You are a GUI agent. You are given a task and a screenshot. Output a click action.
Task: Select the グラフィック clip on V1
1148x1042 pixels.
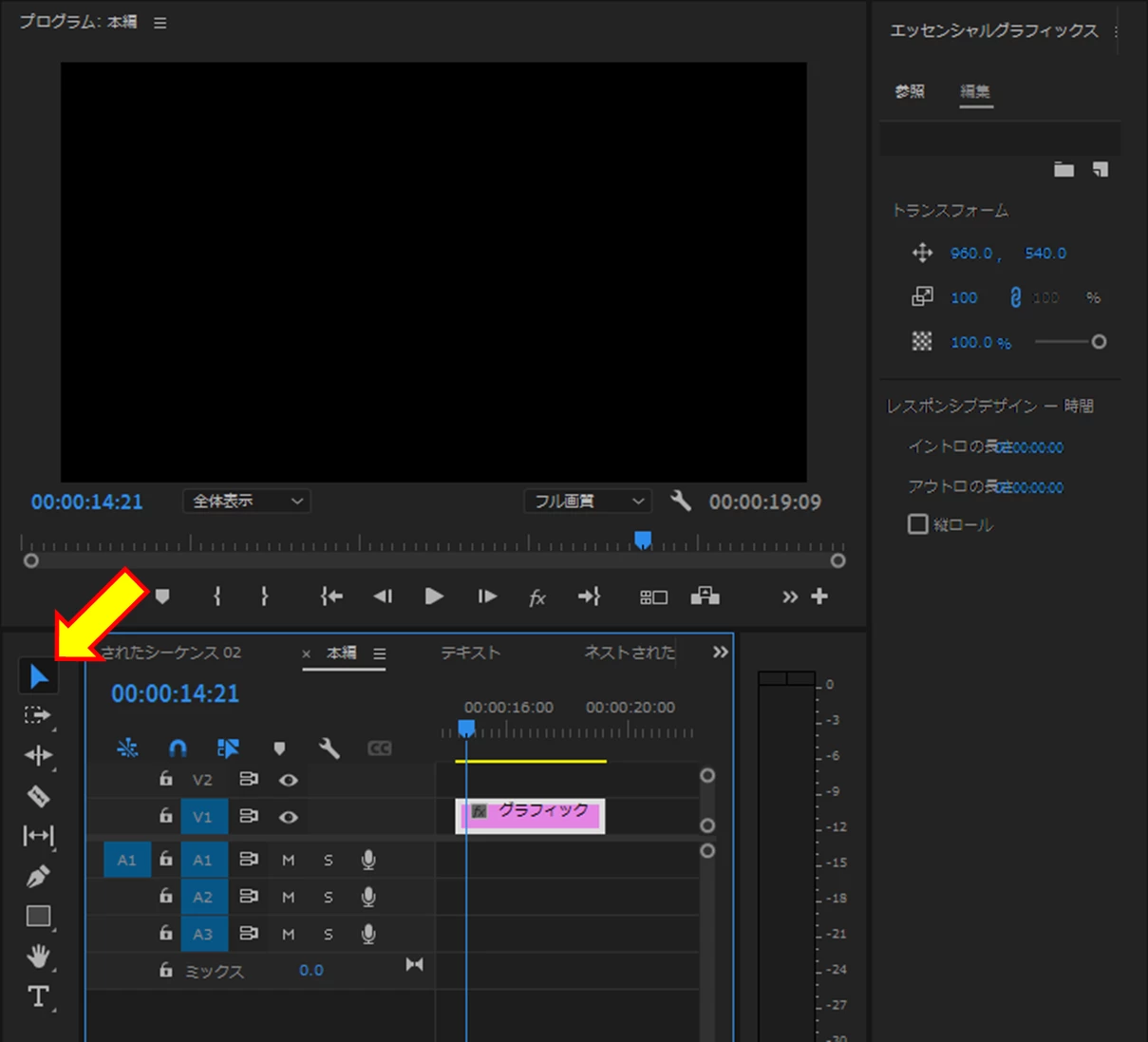(x=530, y=815)
